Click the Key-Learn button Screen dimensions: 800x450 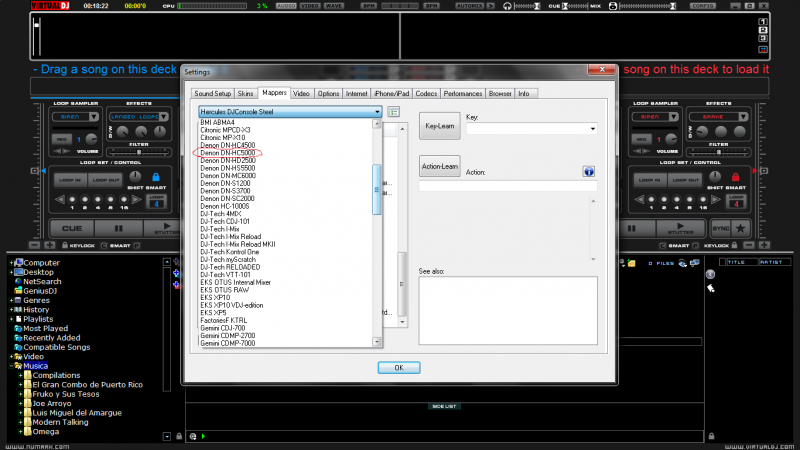tap(439, 126)
